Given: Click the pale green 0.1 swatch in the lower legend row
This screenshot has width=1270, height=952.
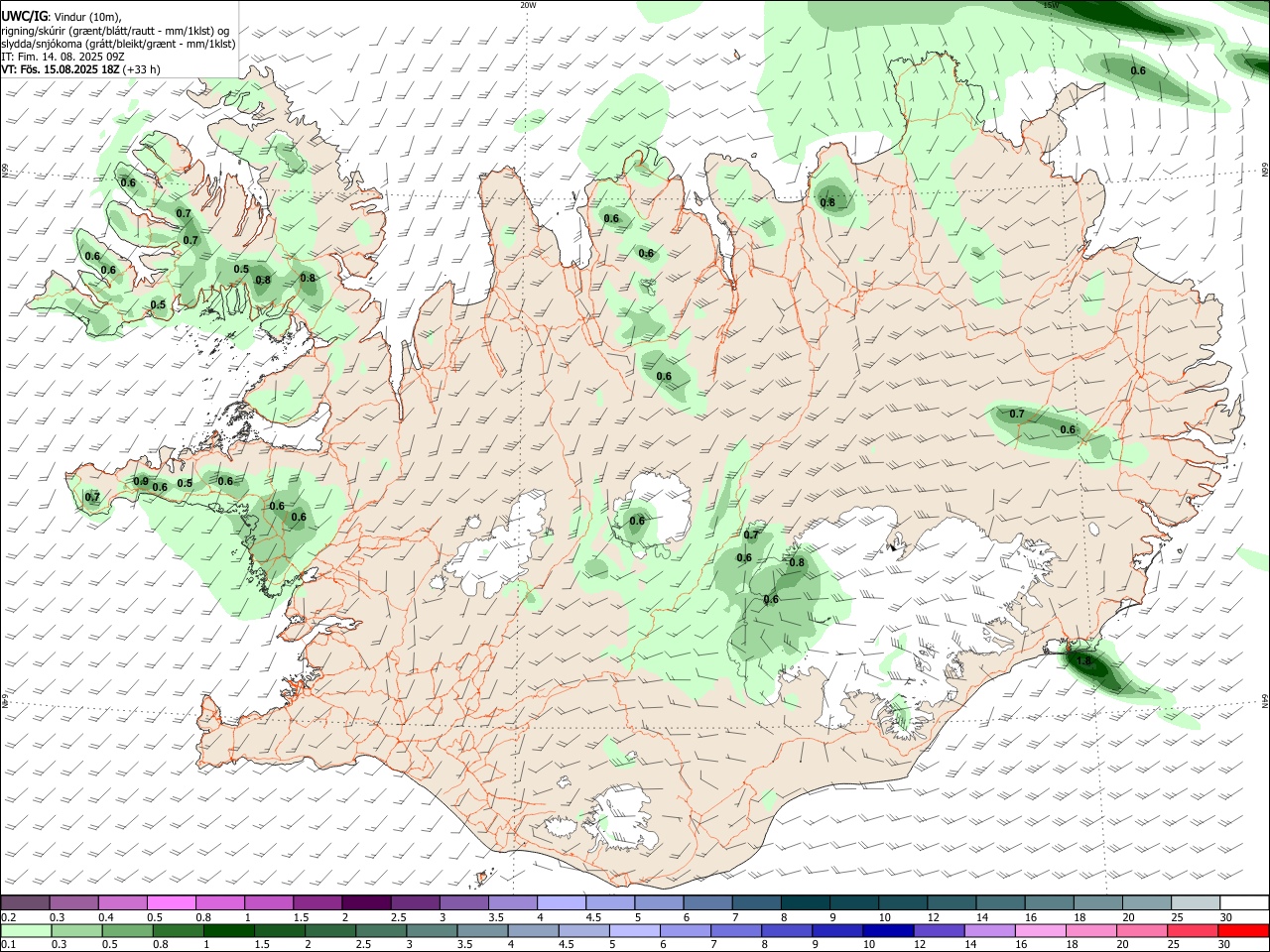Looking at the screenshot, I should coord(27,931).
